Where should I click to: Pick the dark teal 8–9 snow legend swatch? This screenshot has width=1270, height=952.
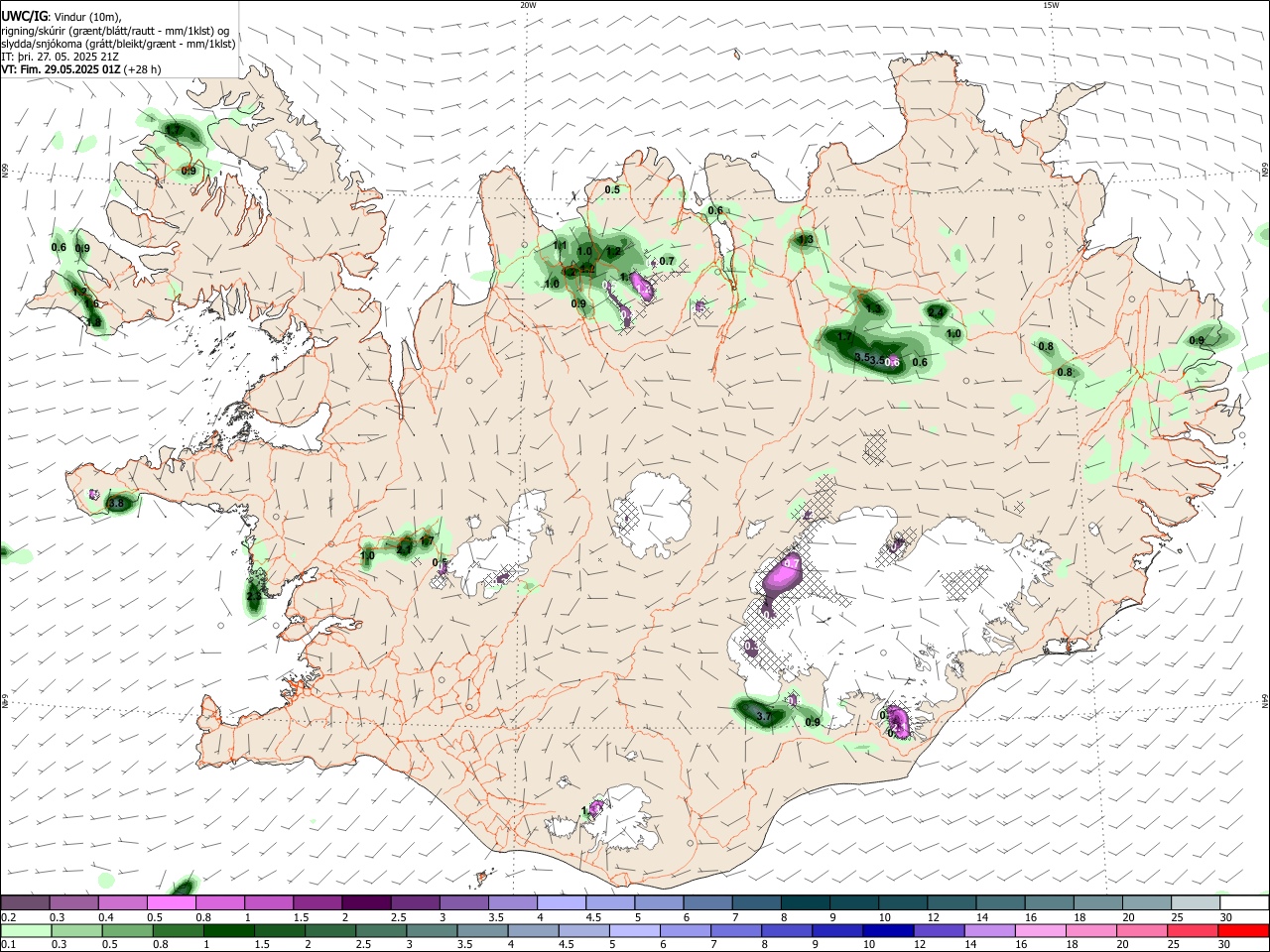click(x=805, y=903)
